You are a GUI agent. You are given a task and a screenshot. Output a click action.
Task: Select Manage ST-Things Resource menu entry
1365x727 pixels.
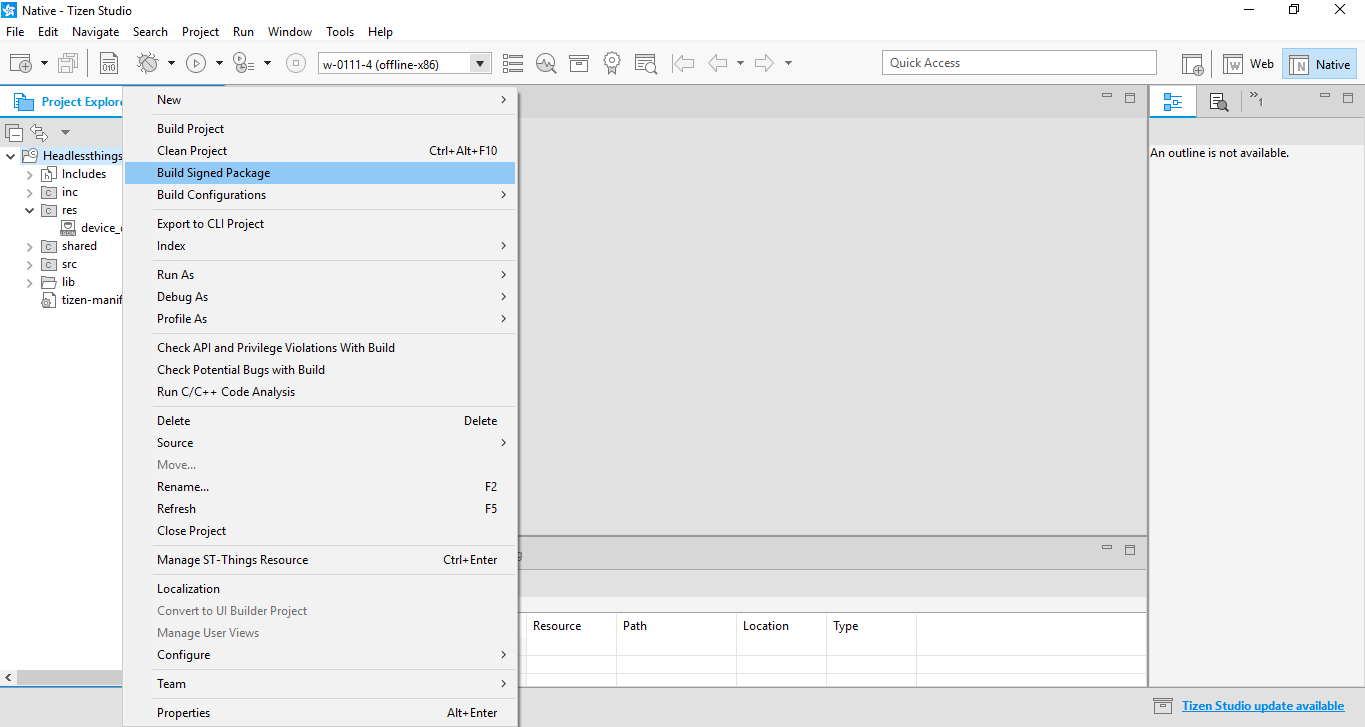[x=232, y=560]
